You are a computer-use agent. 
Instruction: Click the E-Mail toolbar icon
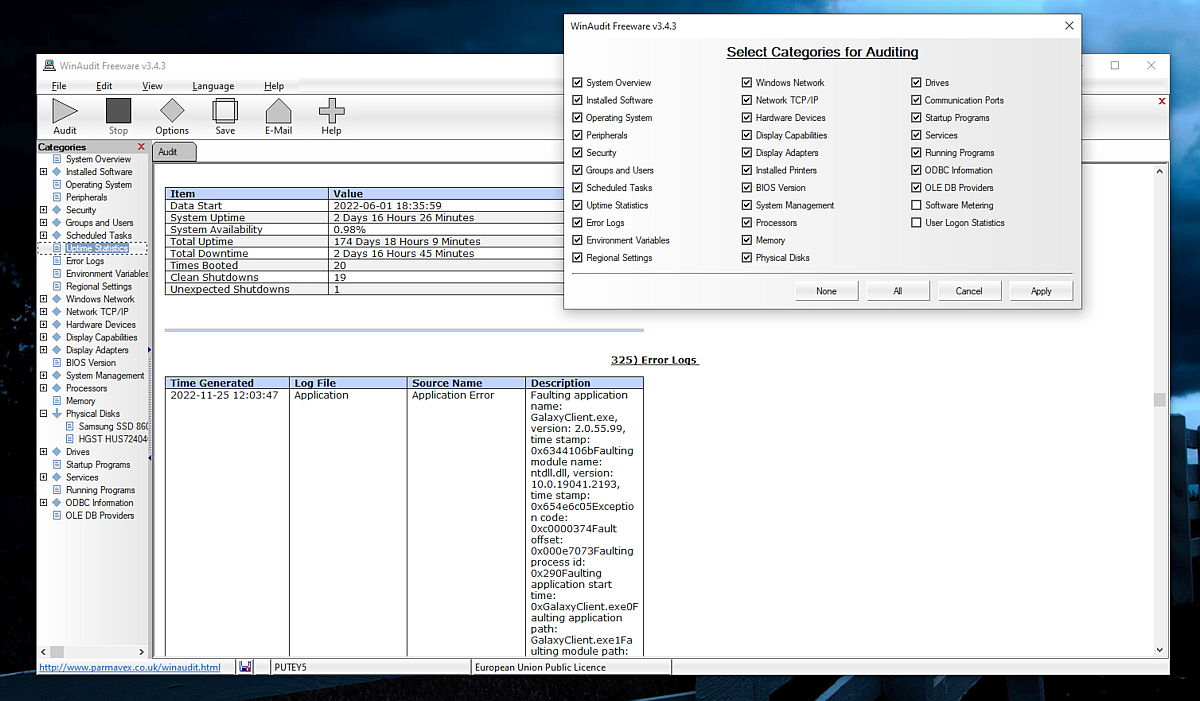pos(278,116)
